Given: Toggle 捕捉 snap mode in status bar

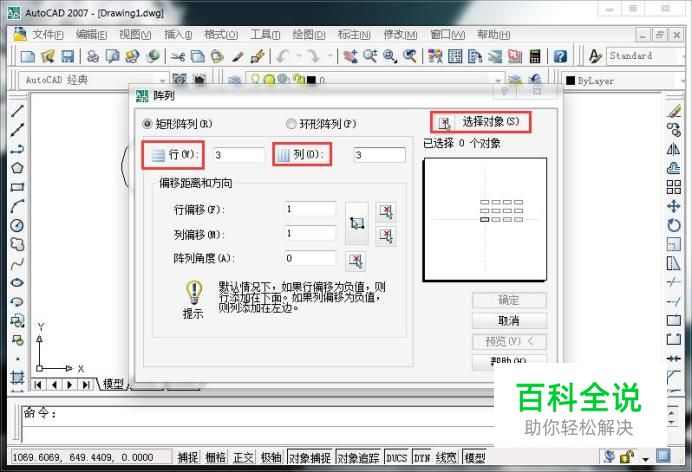Looking at the screenshot, I should [188, 457].
